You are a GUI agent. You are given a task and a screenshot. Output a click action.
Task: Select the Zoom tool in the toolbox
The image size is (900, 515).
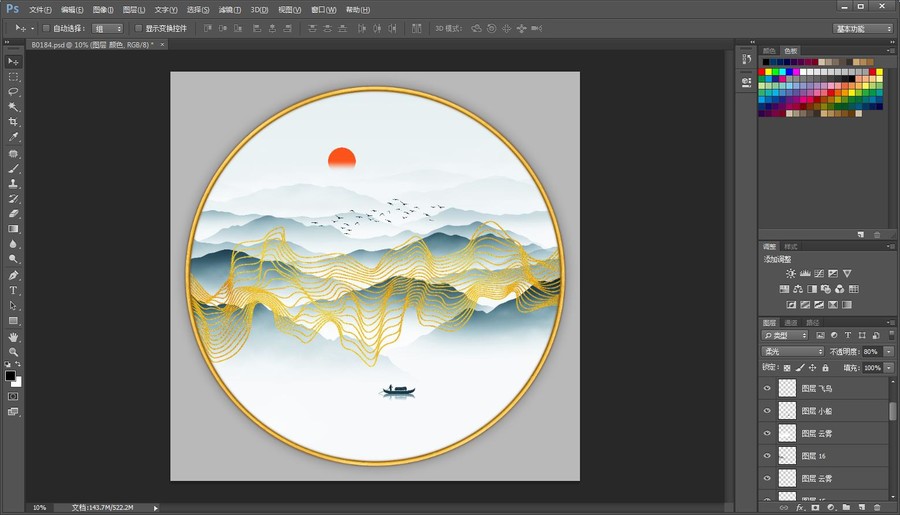(x=13, y=352)
